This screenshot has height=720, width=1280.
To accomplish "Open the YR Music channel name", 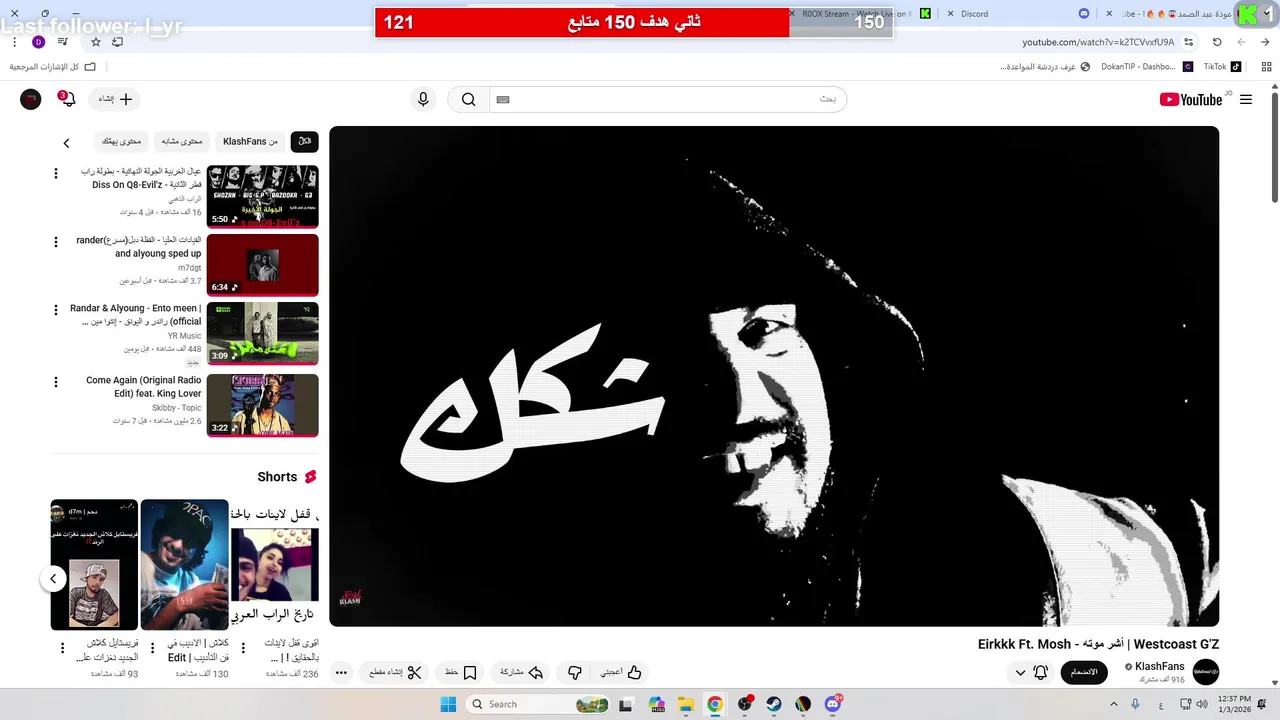I will [x=184, y=336].
